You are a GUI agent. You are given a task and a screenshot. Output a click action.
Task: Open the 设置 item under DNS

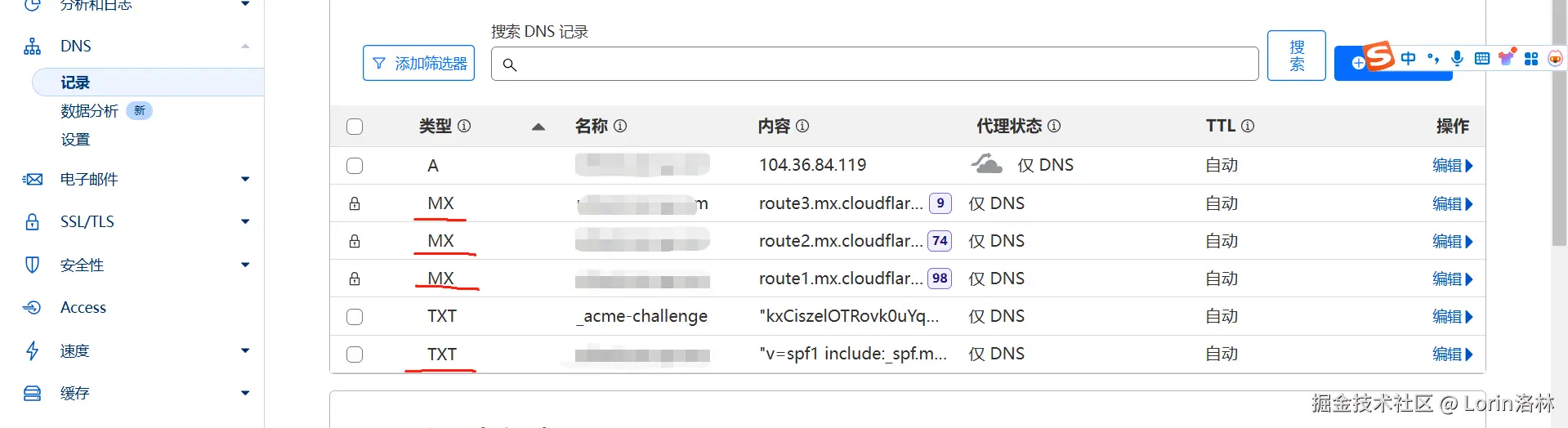pos(75,140)
